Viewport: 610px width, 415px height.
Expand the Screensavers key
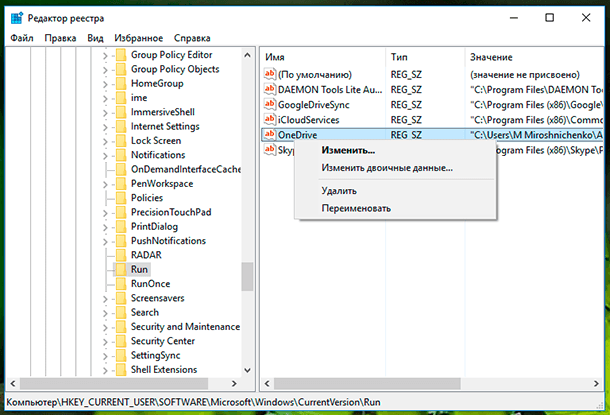[x=105, y=299]
